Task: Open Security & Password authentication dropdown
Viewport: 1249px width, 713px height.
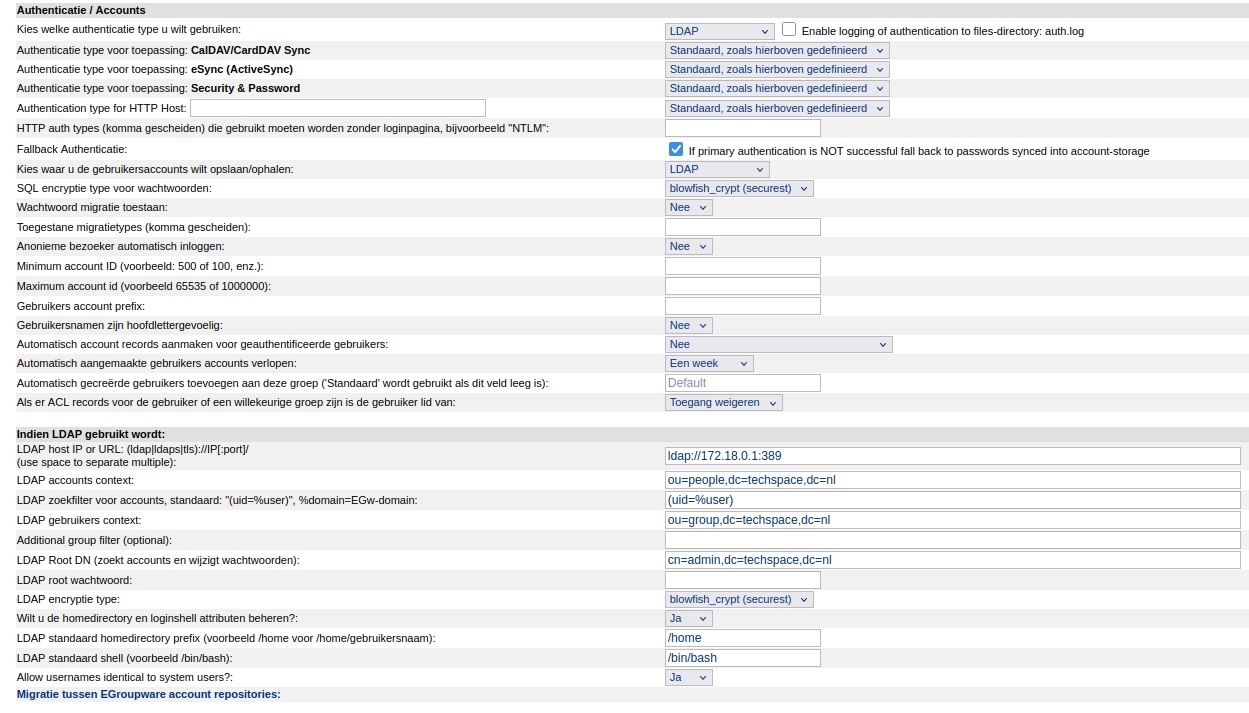Action: (776, 89)
